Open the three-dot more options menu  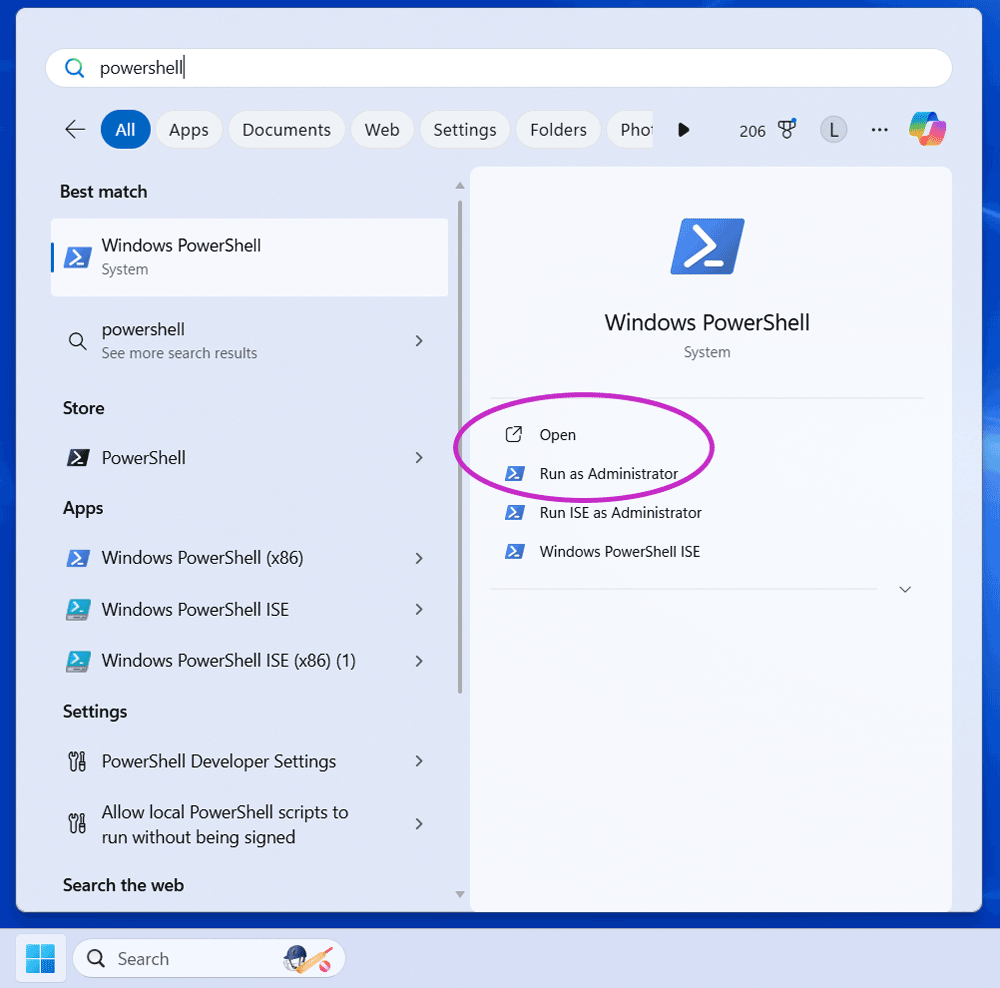click(879, 130)
